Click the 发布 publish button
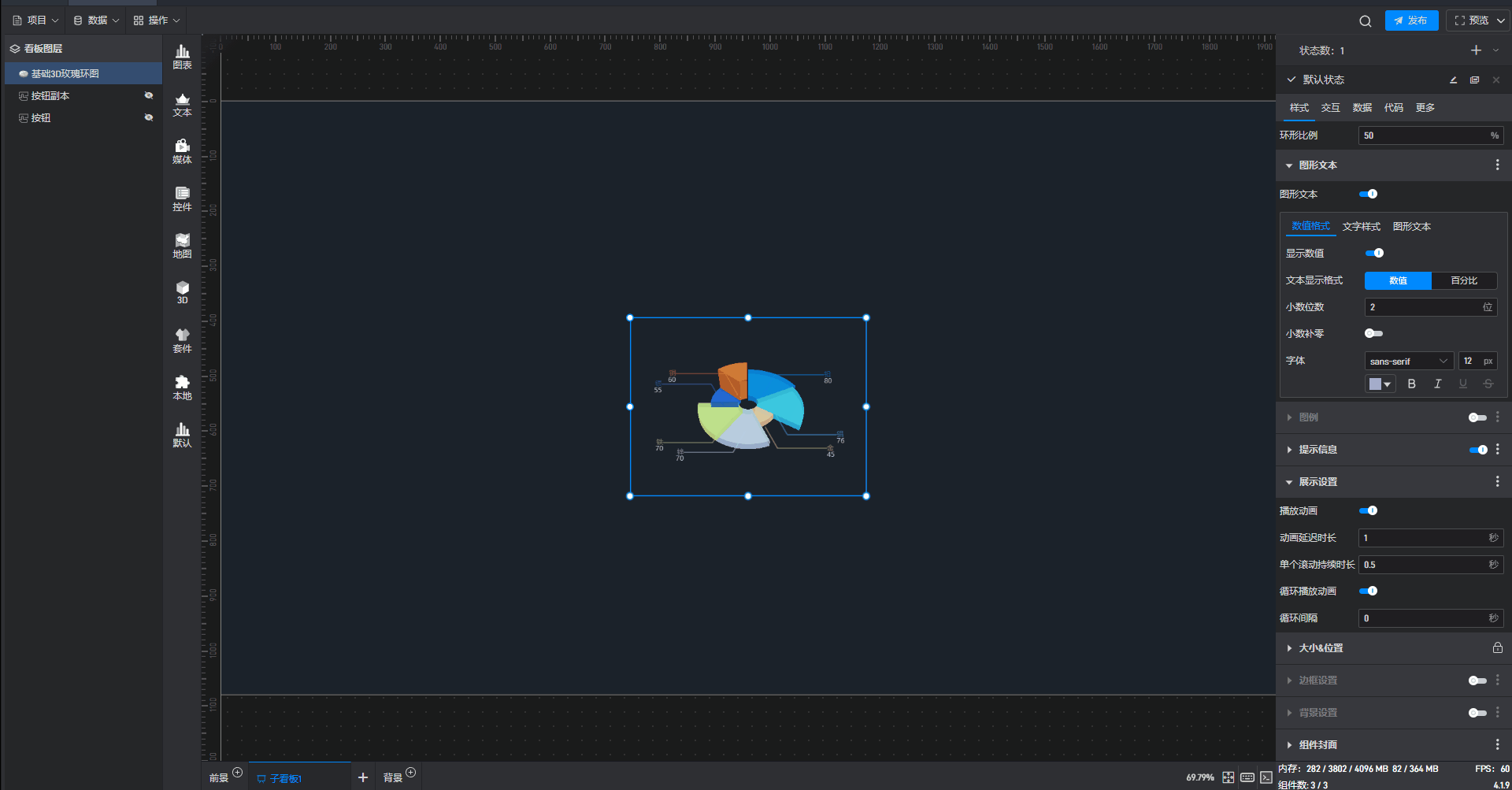Image resolution: width=1512 pixels, height=790 pixels. [x=1411, y=20]
